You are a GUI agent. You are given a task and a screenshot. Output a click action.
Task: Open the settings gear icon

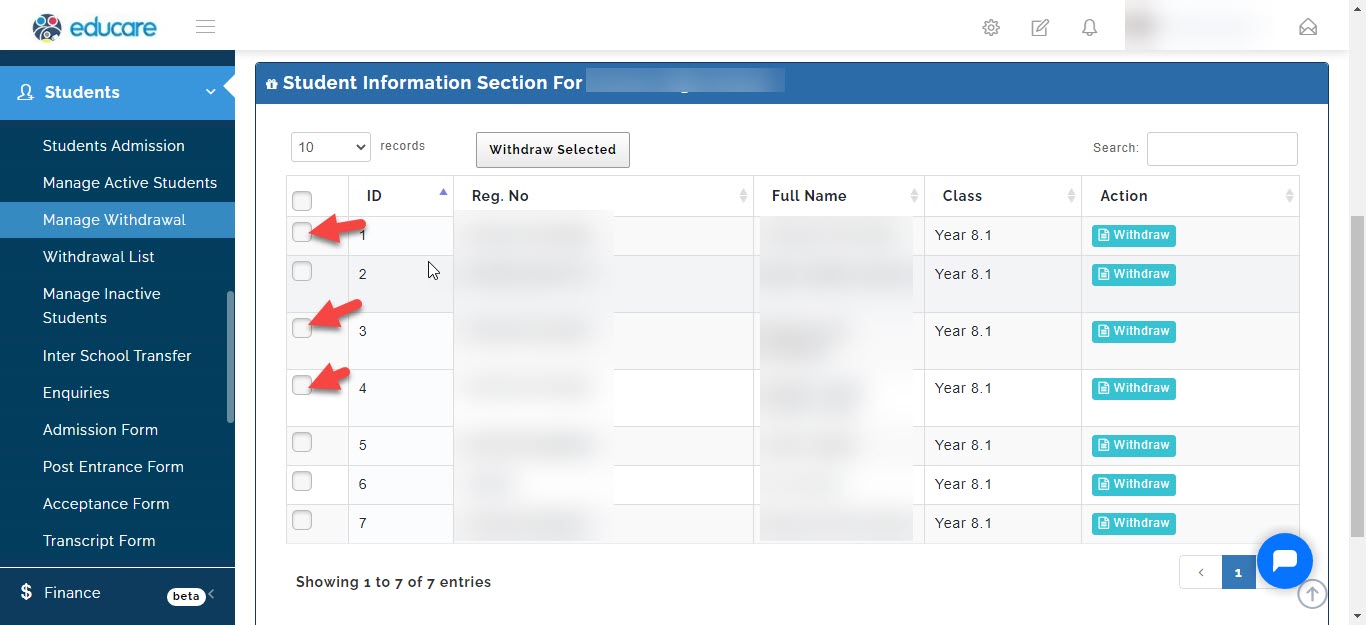click(991, 28)
